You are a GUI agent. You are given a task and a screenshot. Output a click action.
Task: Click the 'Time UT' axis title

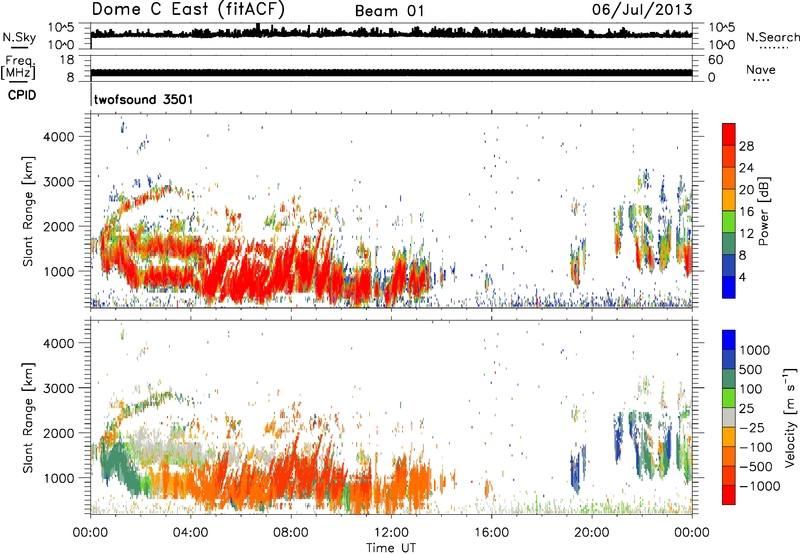pyautogui.click(x=391, y=547)
